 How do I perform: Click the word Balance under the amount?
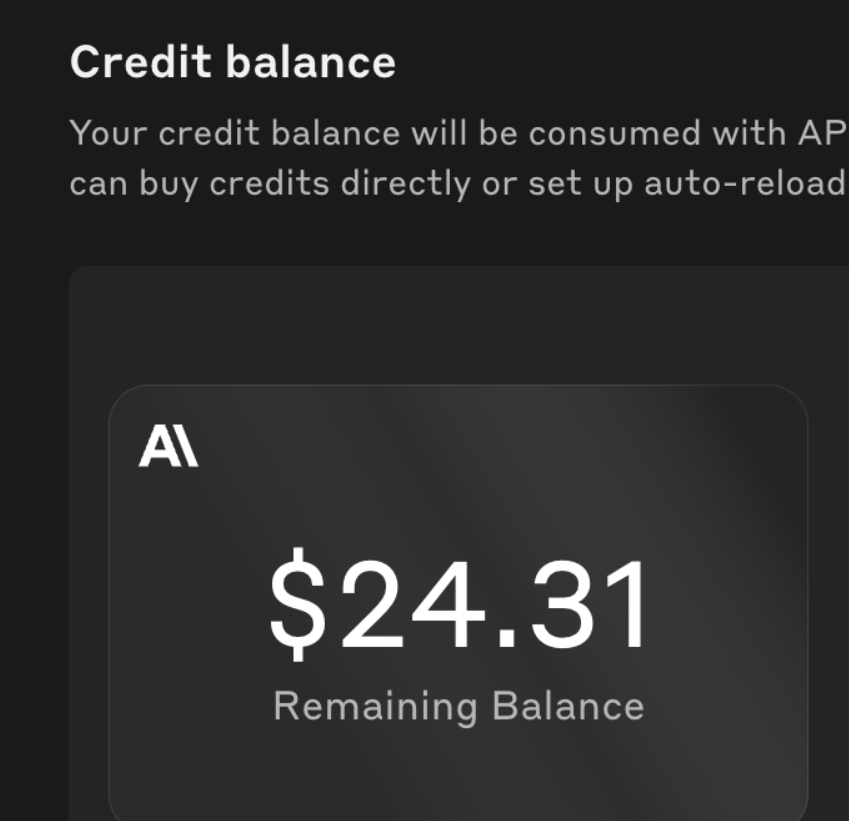[x=568, y=706]
